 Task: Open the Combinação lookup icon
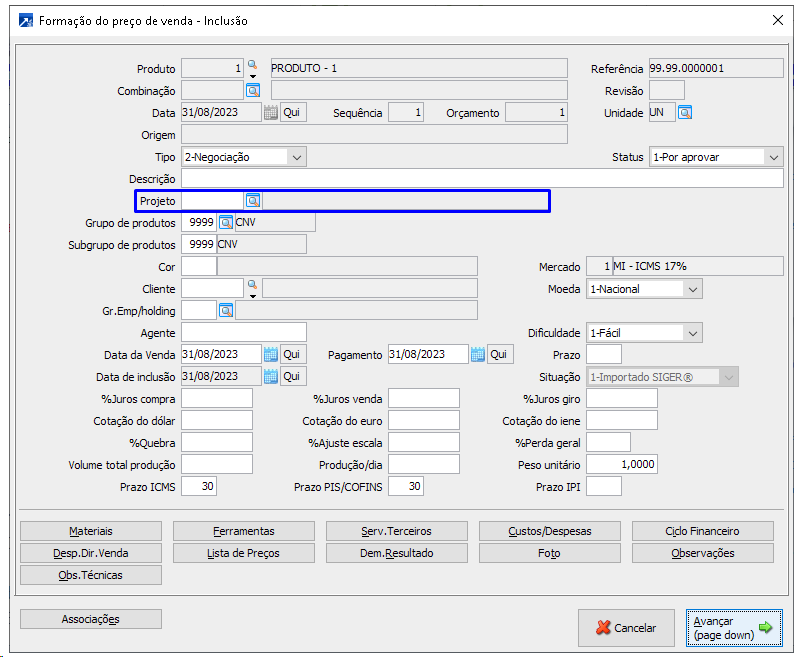253,91
